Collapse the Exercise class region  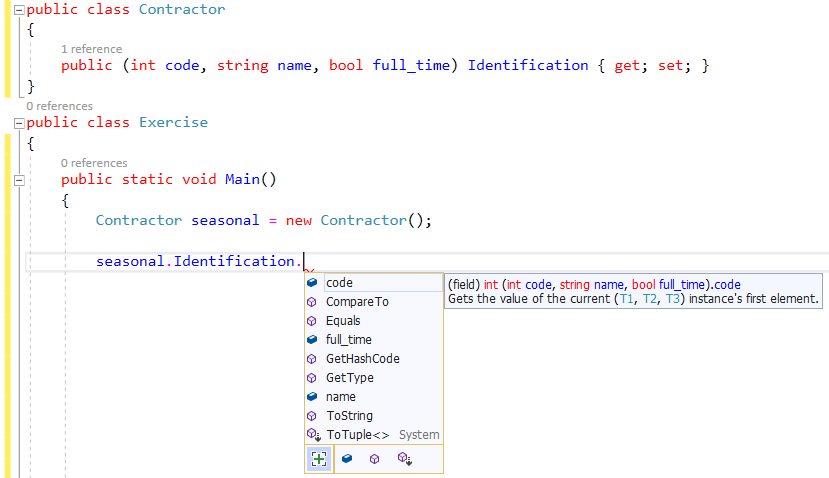tap(19, 123)
